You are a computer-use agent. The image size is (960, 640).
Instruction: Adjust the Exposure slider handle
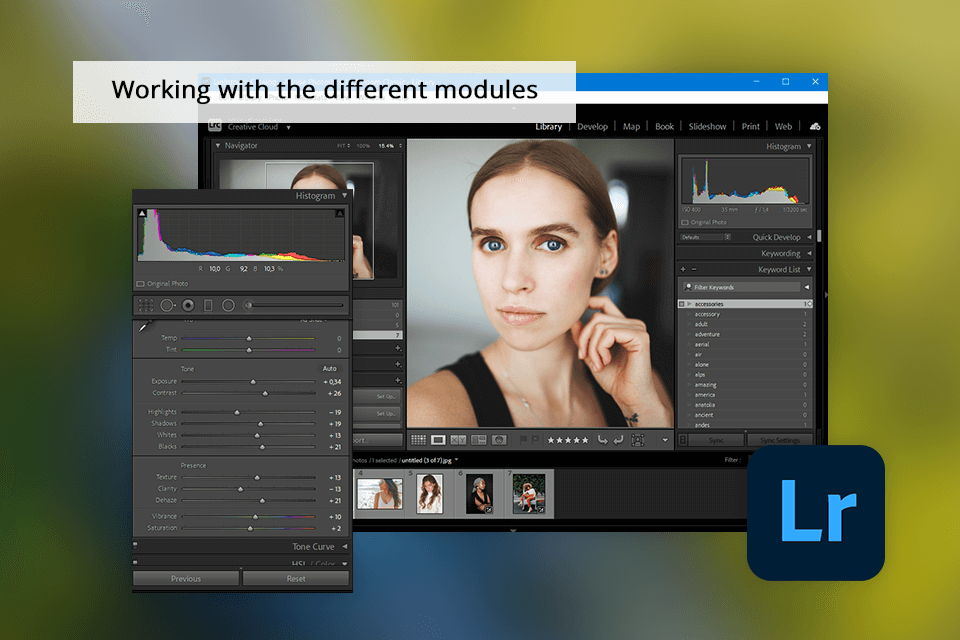pos(253,382)
